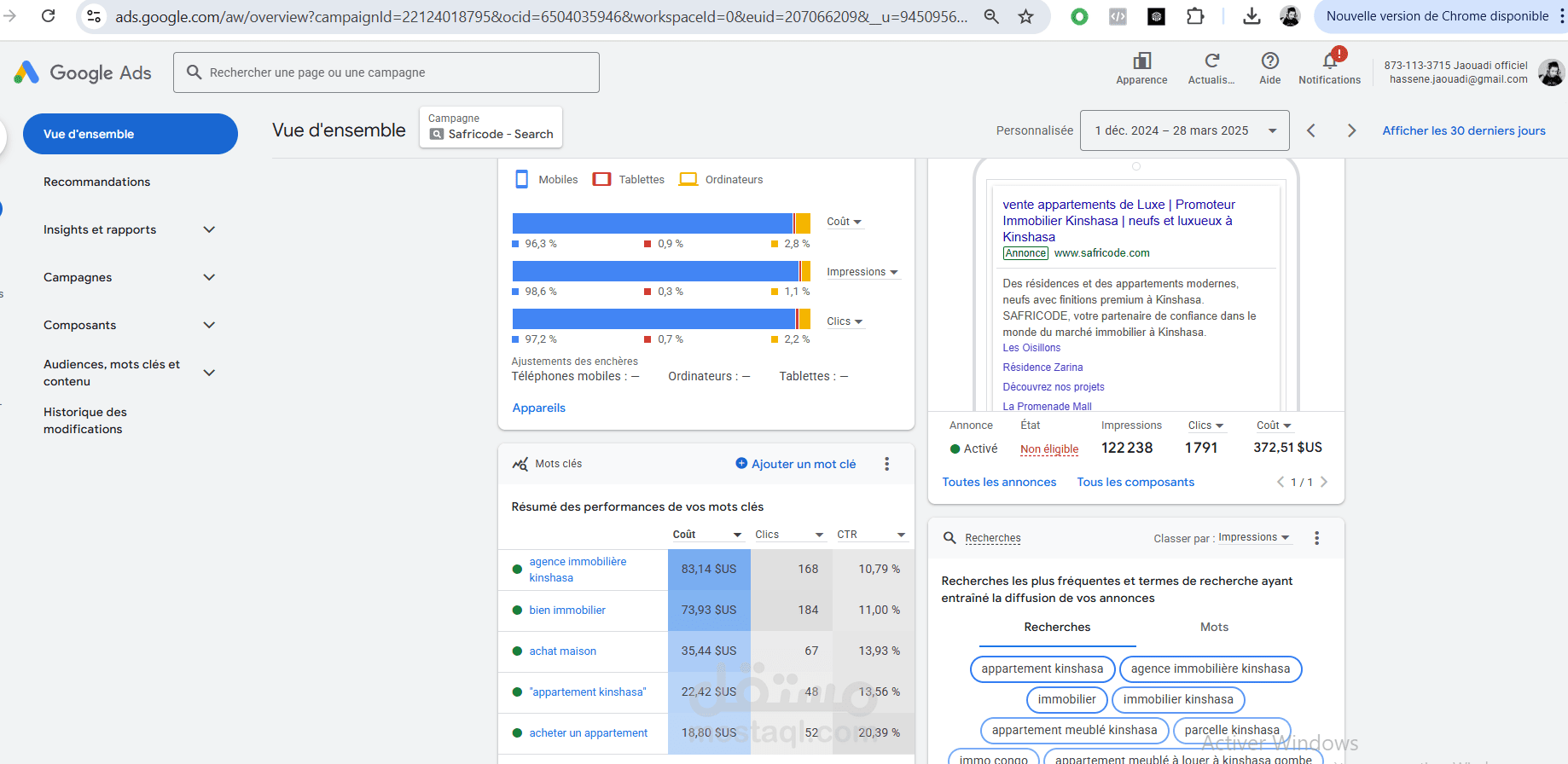Open the Coût column dropdown in keywords table
Screen dimensions: 1568x764
pyautogui.click(x=707, y=535)
